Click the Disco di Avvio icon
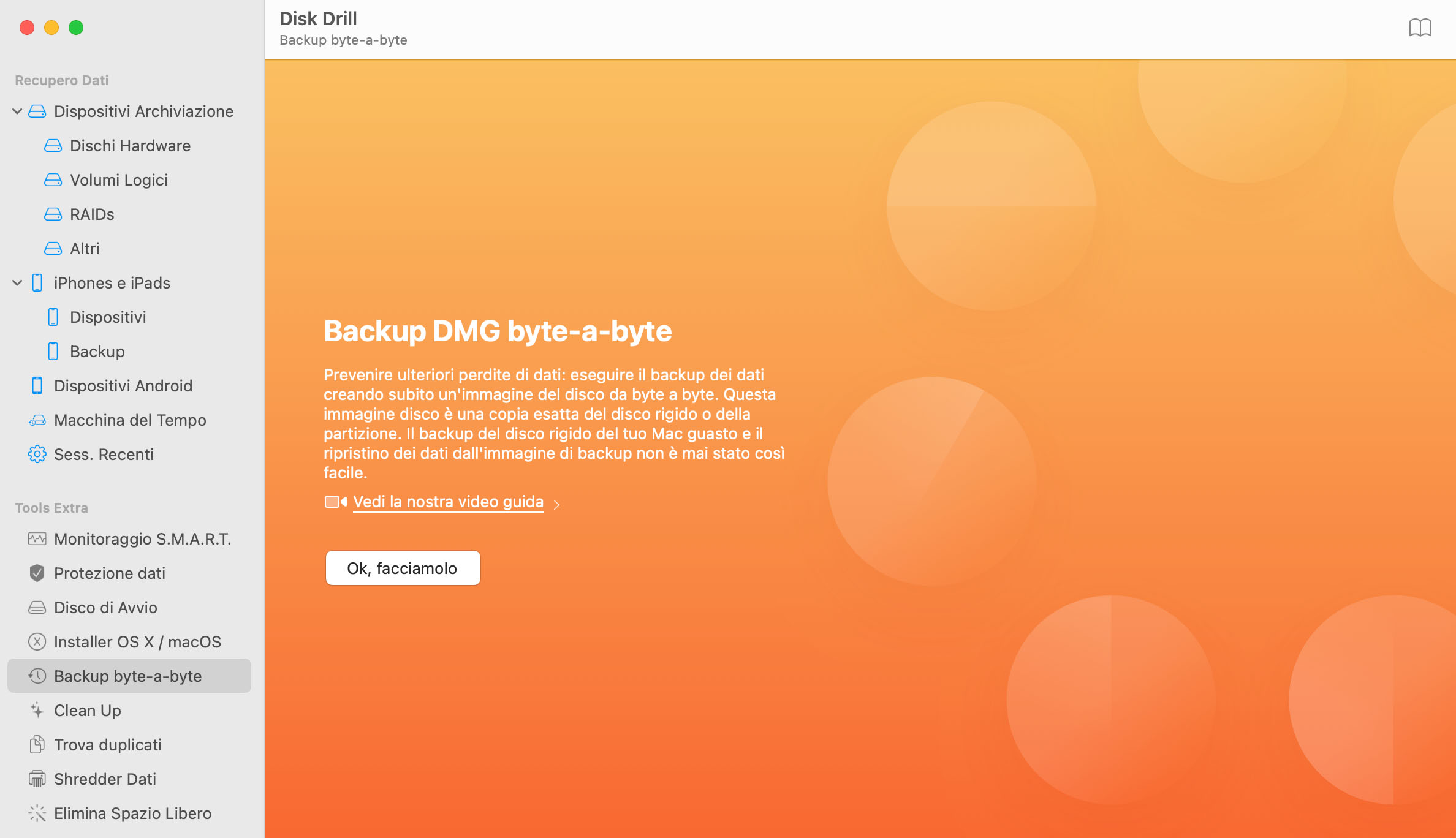Viewport: 1456px width, 838px height. (x=37, y=607)
